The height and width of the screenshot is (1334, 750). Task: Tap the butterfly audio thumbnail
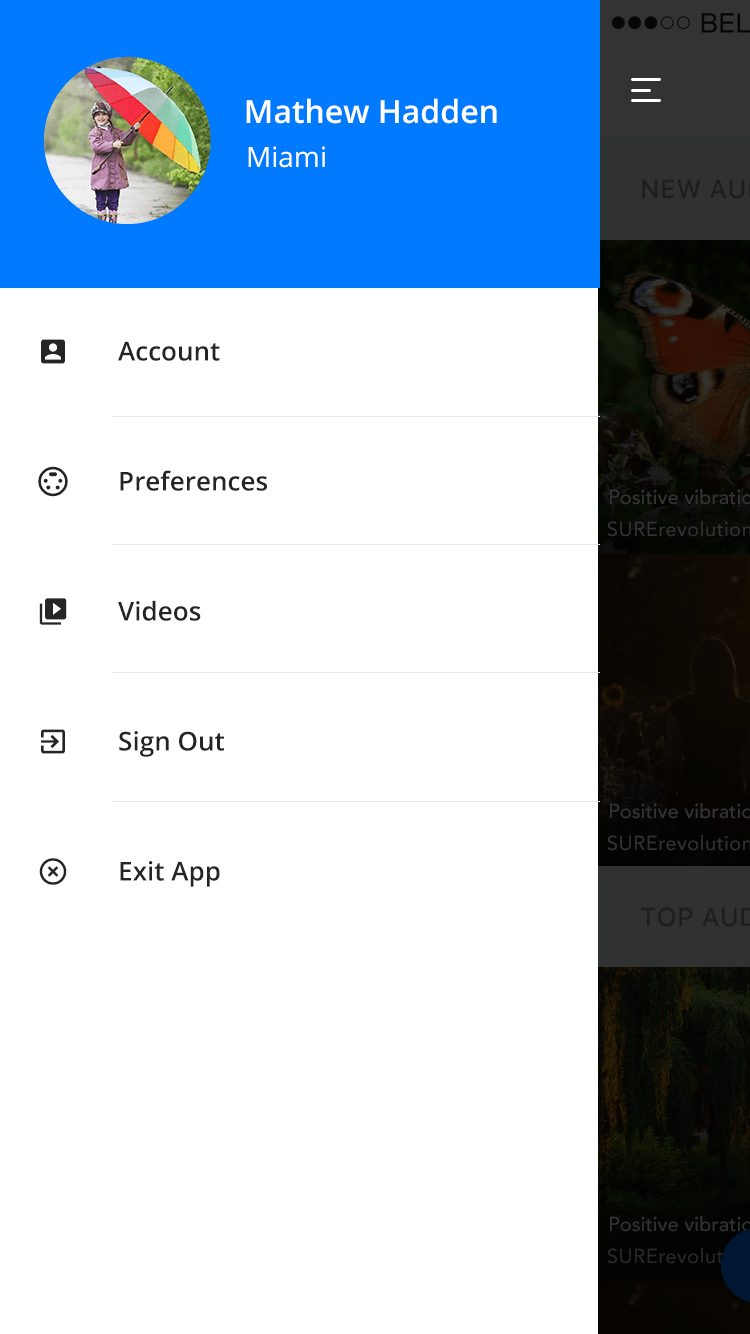[675, 395]
